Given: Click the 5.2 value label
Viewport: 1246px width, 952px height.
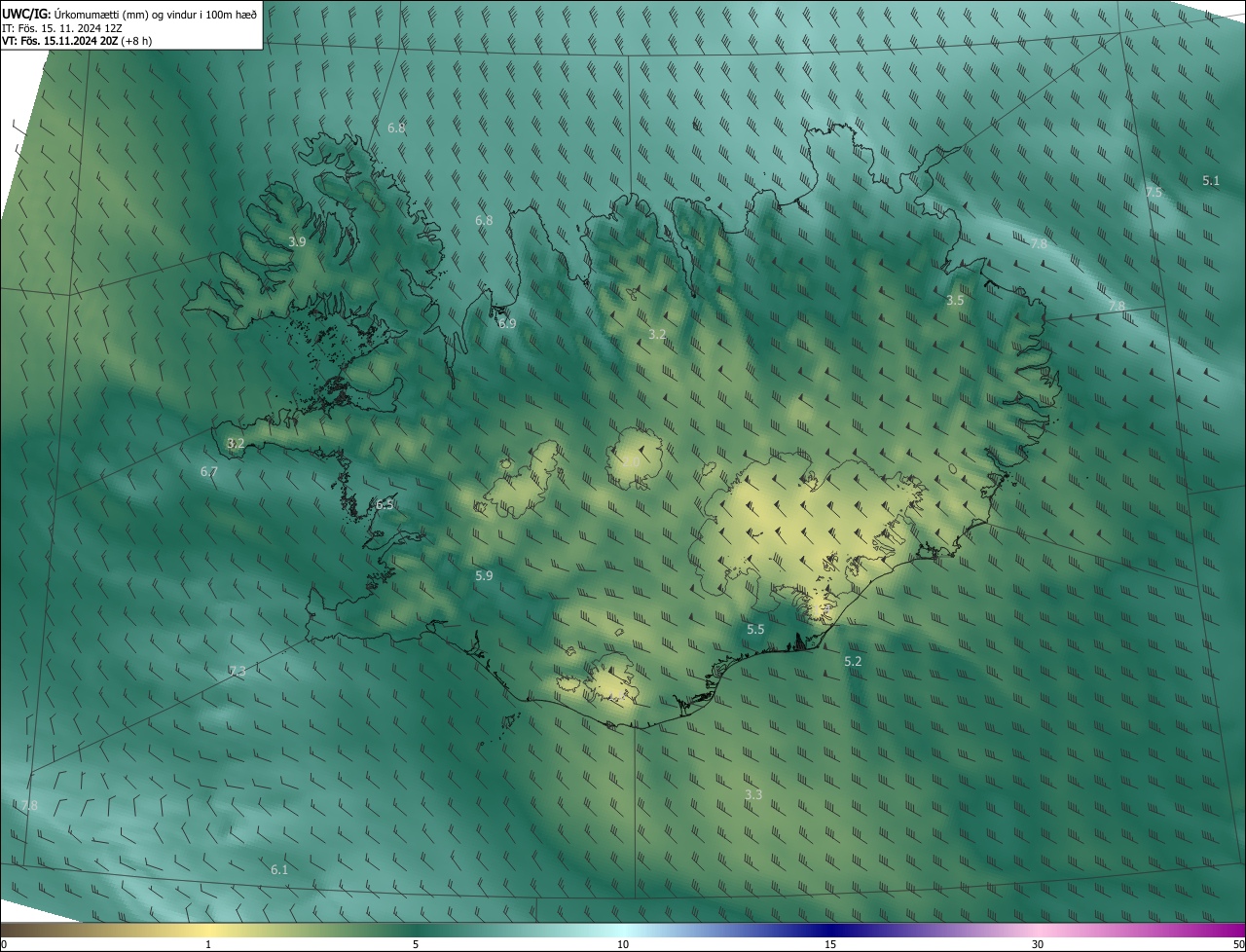Looking at the screenshot, I should click(x=853, y=661).
